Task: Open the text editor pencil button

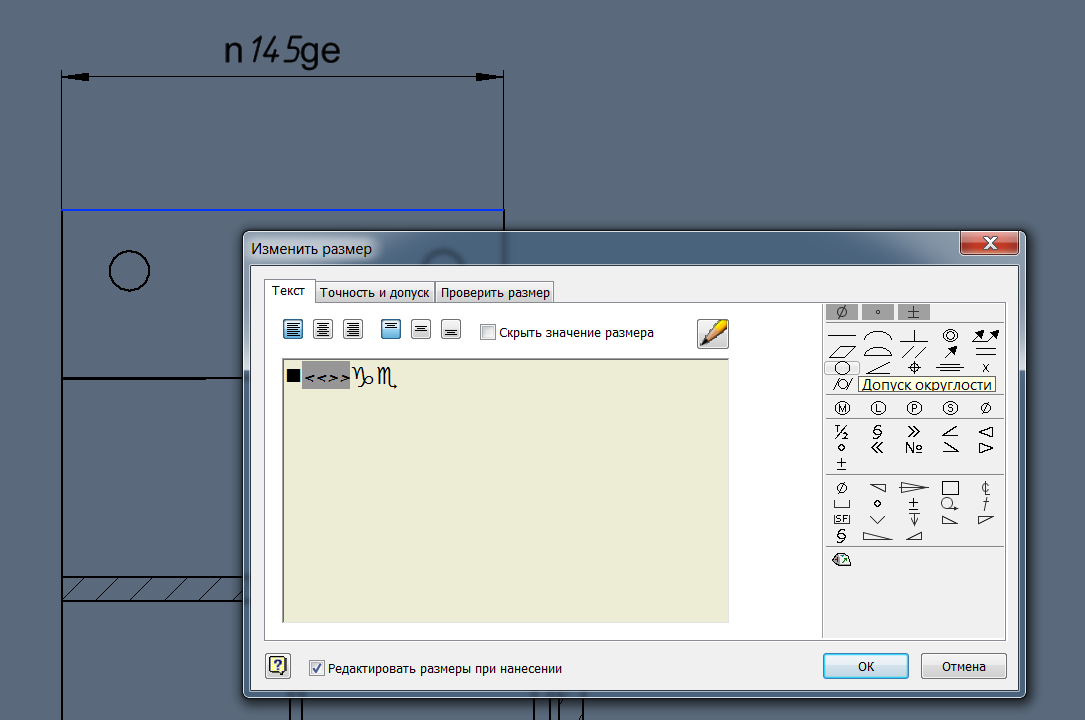Action: [713, 333]
